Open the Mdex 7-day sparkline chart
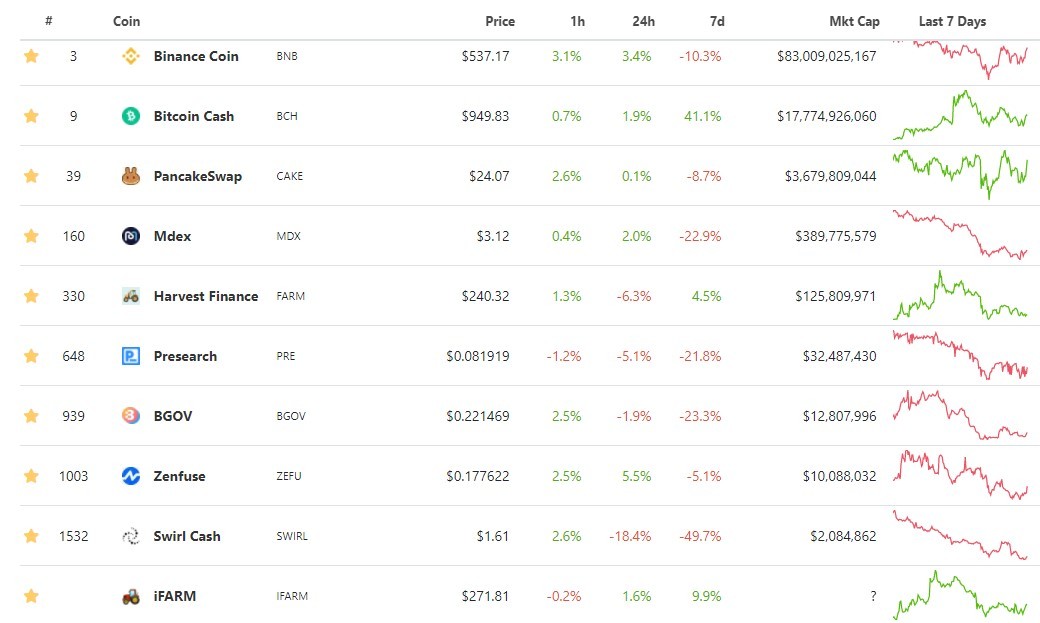The height and width of the screenshot is (623, 1040). point(960,234)
